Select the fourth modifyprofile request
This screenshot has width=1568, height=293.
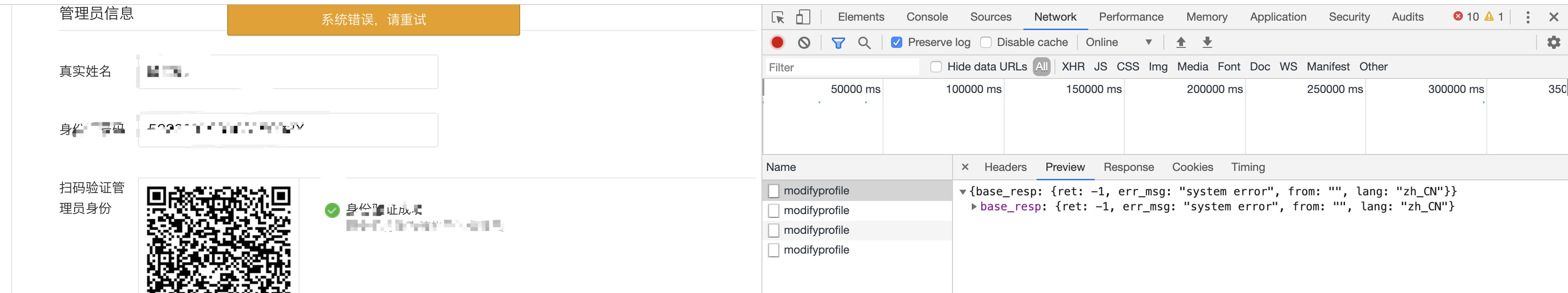coord(857,250)
